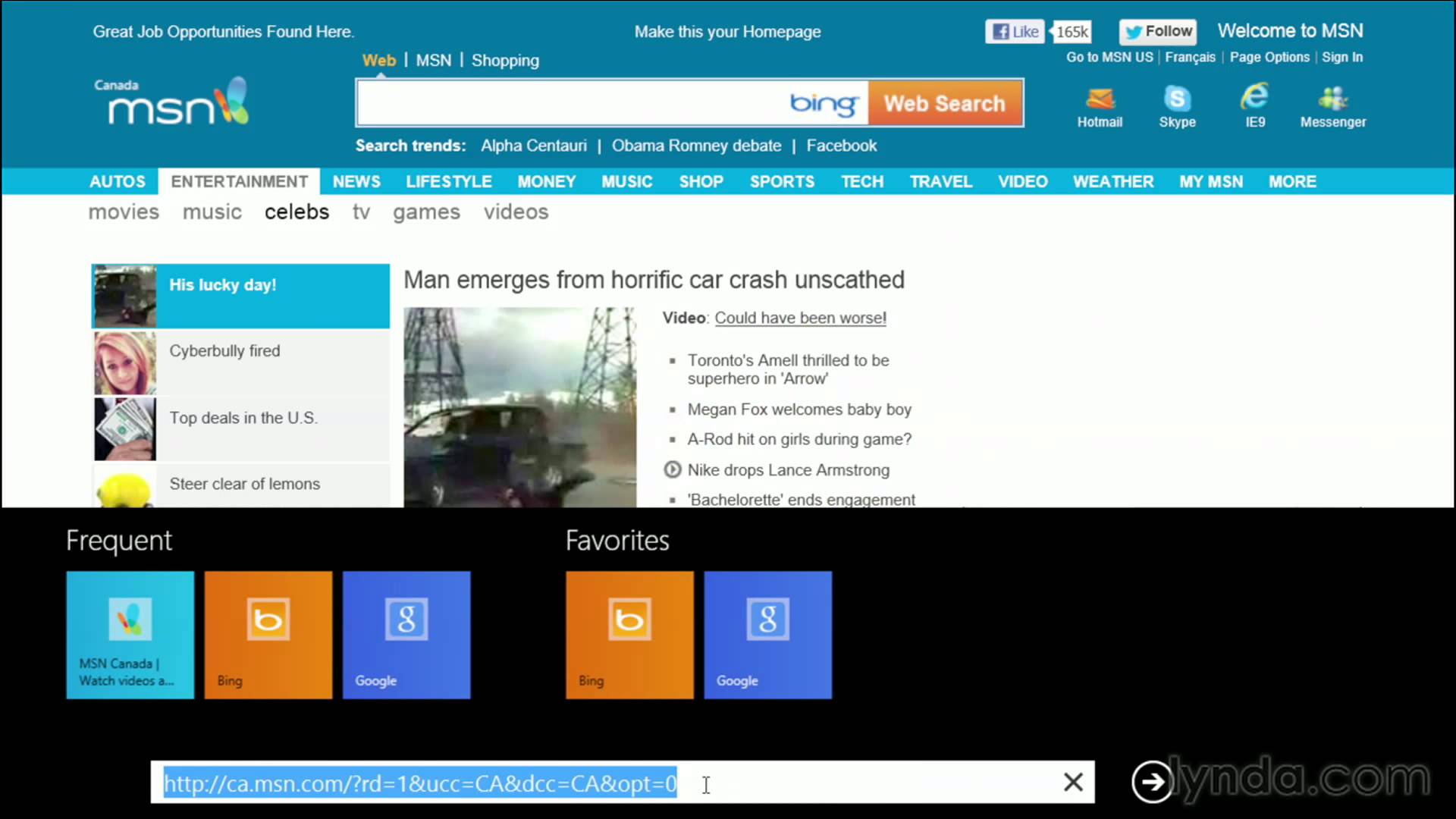Image resolution: width=1456 pixels, height=819 pixels.
Task: Clear the address bar with X
Action: 1073,782
